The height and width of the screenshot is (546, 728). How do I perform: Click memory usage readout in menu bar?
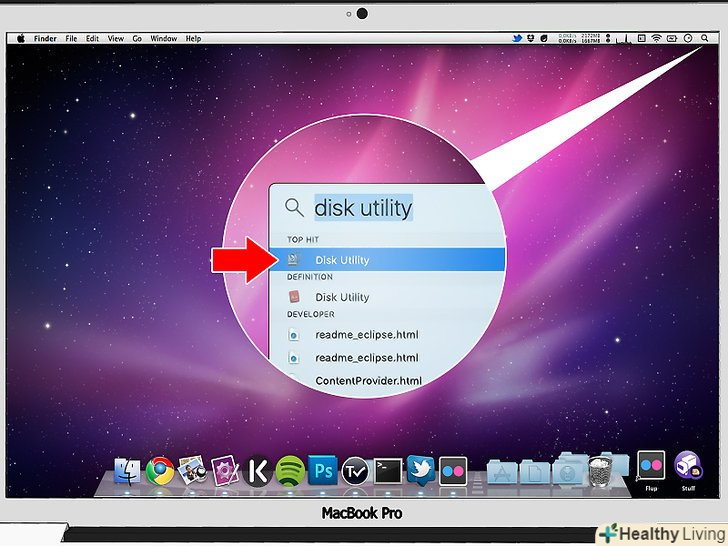pos(591,39)
